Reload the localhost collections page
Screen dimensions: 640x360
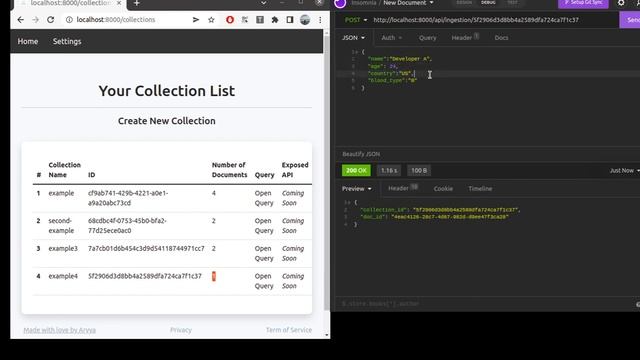click(x=51, y=20)
